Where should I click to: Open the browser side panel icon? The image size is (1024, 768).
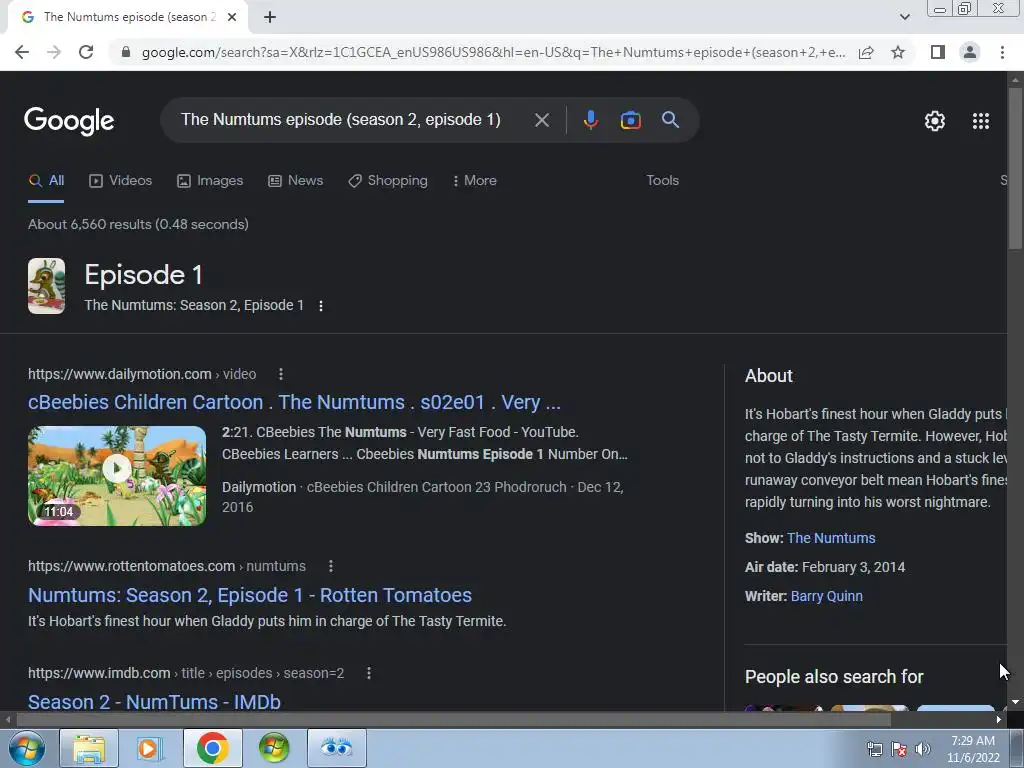pyautogui.click(x=938, y=52)
